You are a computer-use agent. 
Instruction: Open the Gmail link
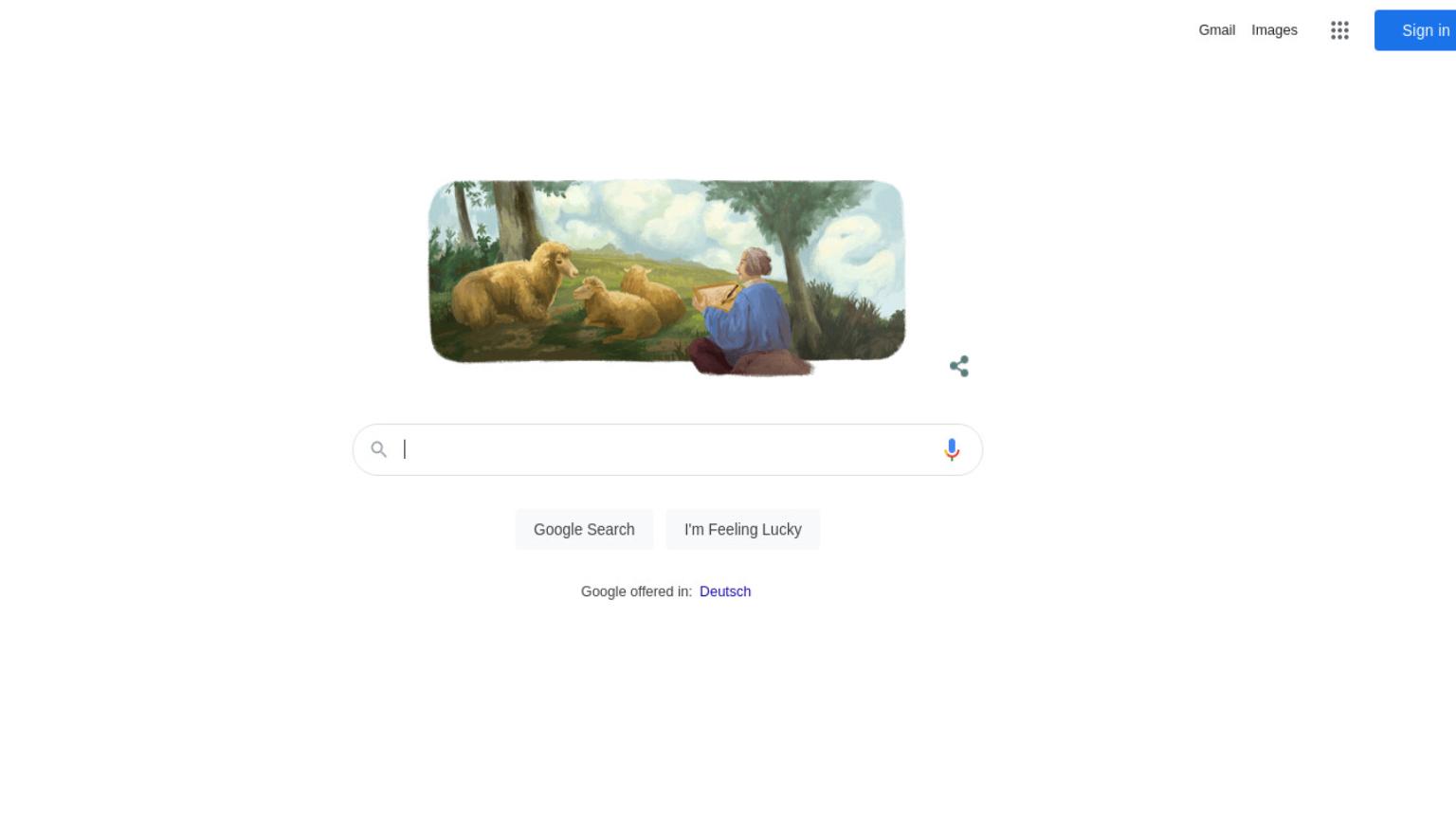pyautogui.click(x=1216, y=30)
